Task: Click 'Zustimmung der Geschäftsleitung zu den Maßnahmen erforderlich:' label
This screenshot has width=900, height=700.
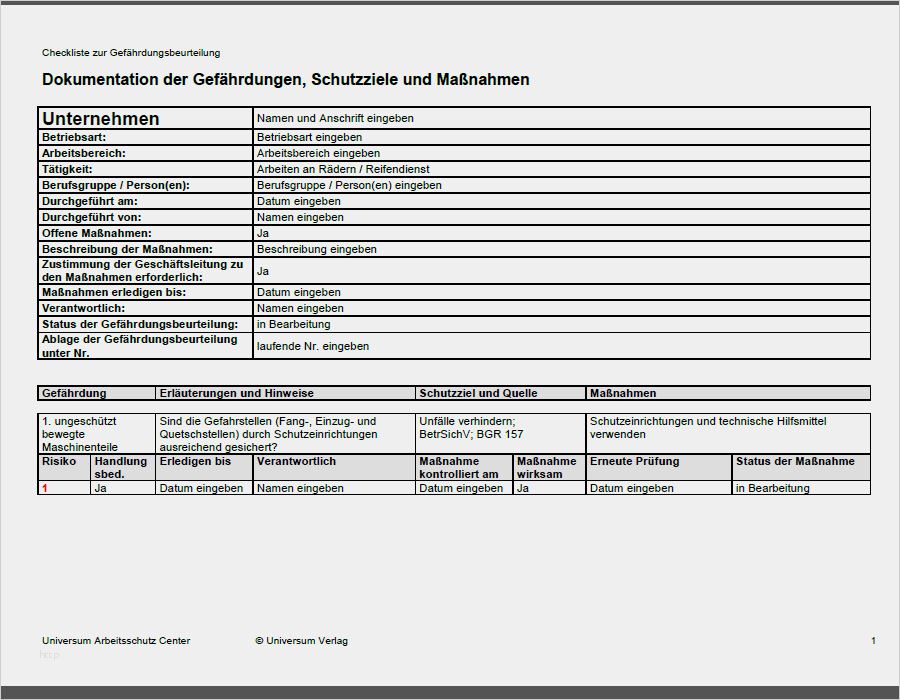Action: tap(145, 271)
